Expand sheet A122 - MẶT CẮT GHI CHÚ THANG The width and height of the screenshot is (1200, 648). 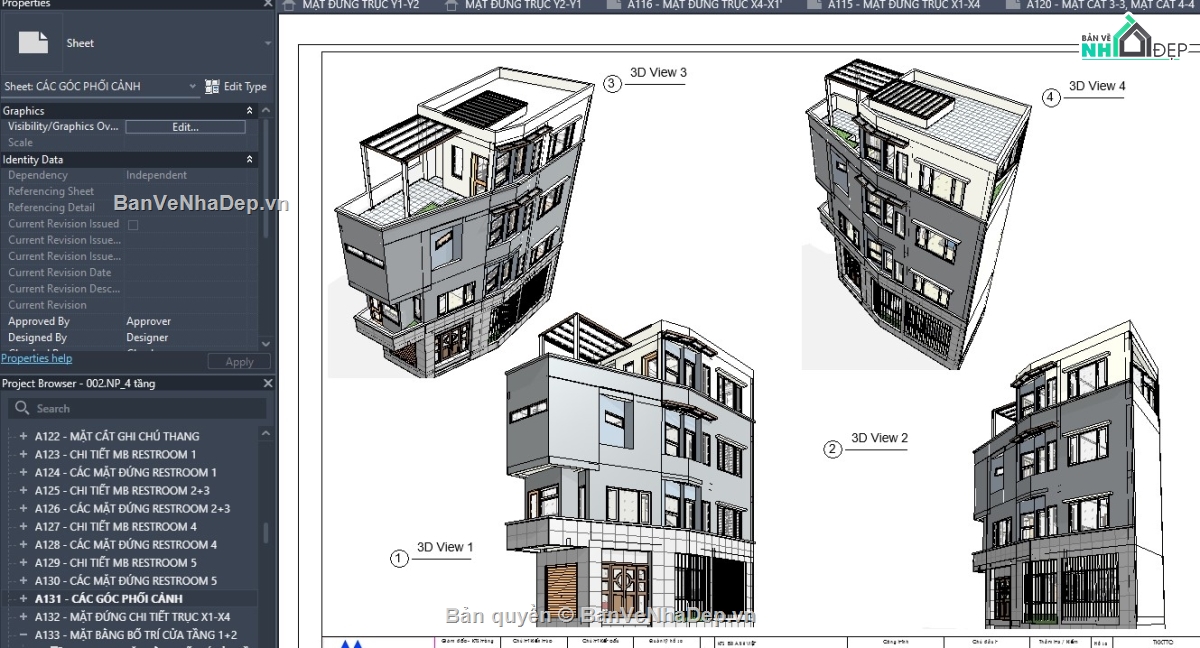(x=23, y=436)
